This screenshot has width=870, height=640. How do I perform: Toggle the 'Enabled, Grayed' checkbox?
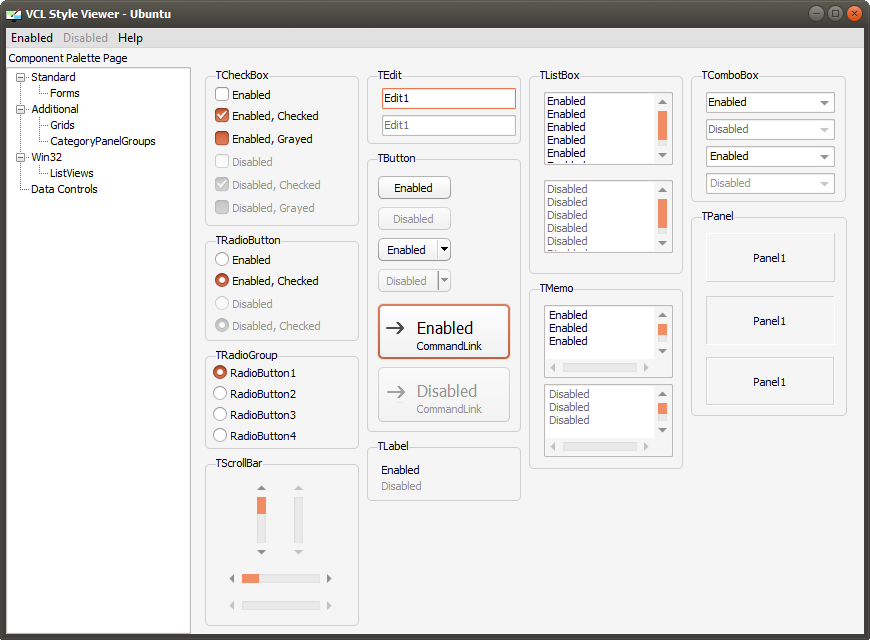click(x=222, y=138)
